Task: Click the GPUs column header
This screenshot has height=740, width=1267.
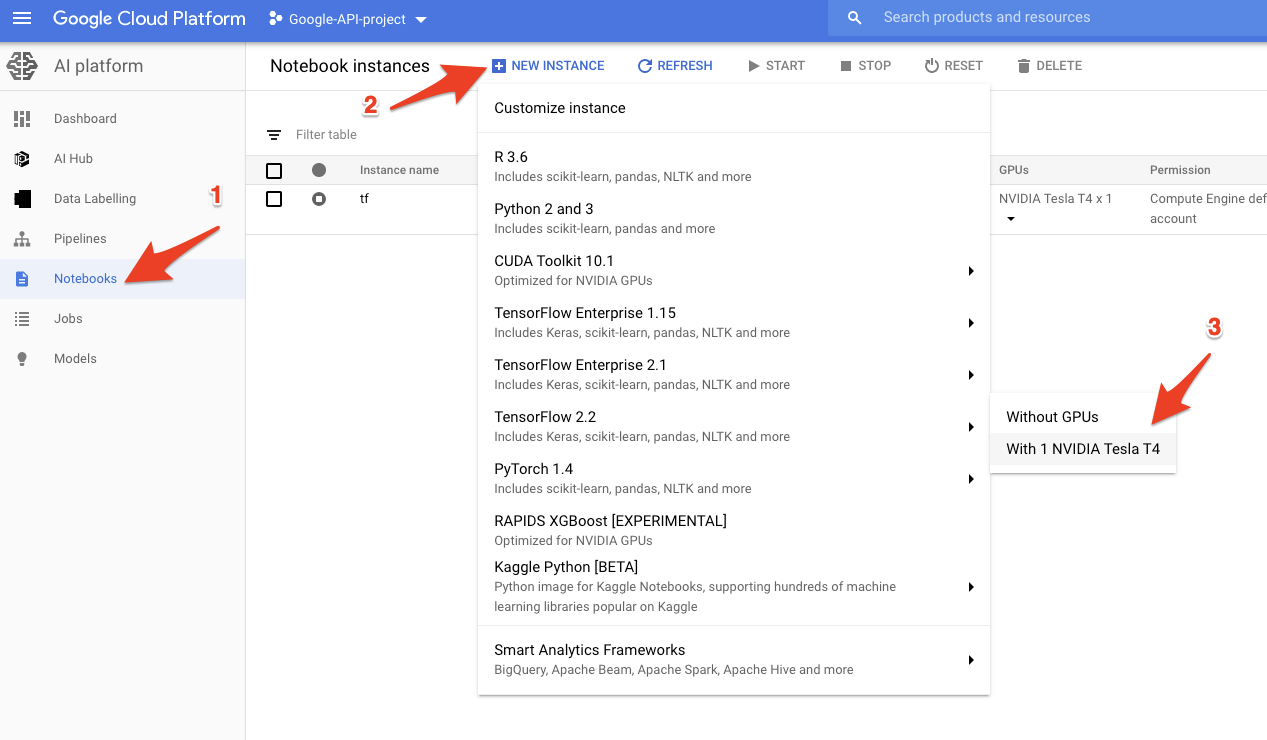Action: 1014,170
